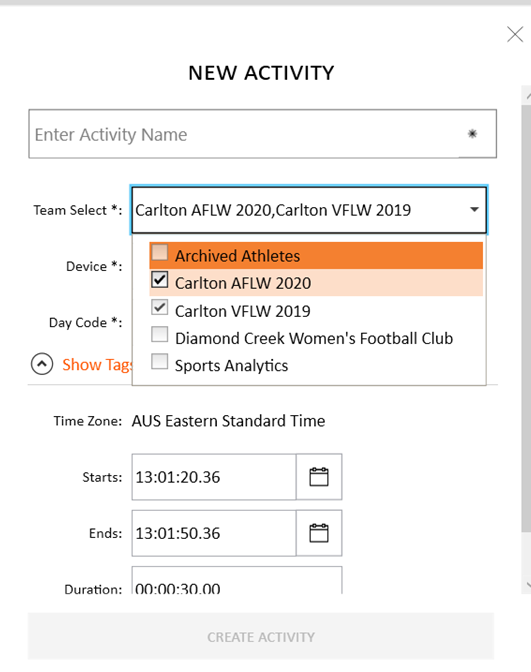Click the Starts time input field
531x672 pixels.
(x=214, y=477)
